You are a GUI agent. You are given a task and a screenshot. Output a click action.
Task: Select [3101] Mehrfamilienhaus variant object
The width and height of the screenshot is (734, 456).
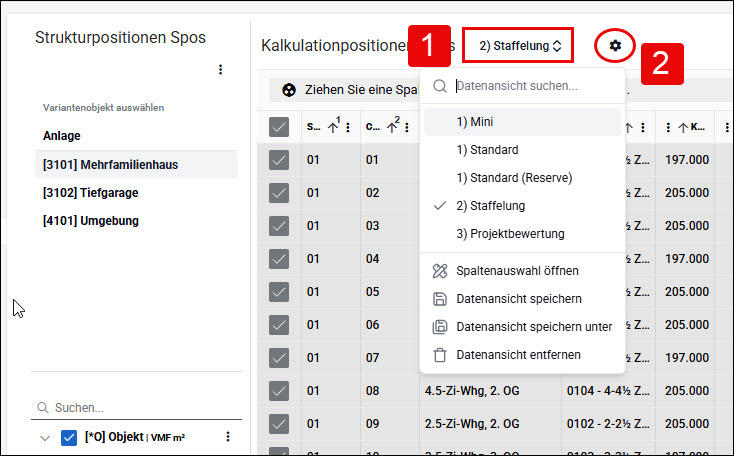[x=136, y=165]
